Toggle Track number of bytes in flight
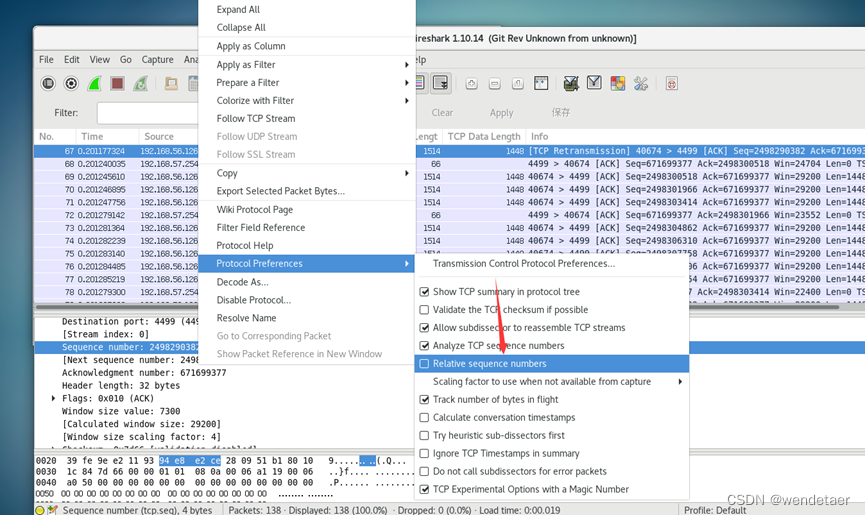Screen dimensions: 865x515 (x=424, y=399)
